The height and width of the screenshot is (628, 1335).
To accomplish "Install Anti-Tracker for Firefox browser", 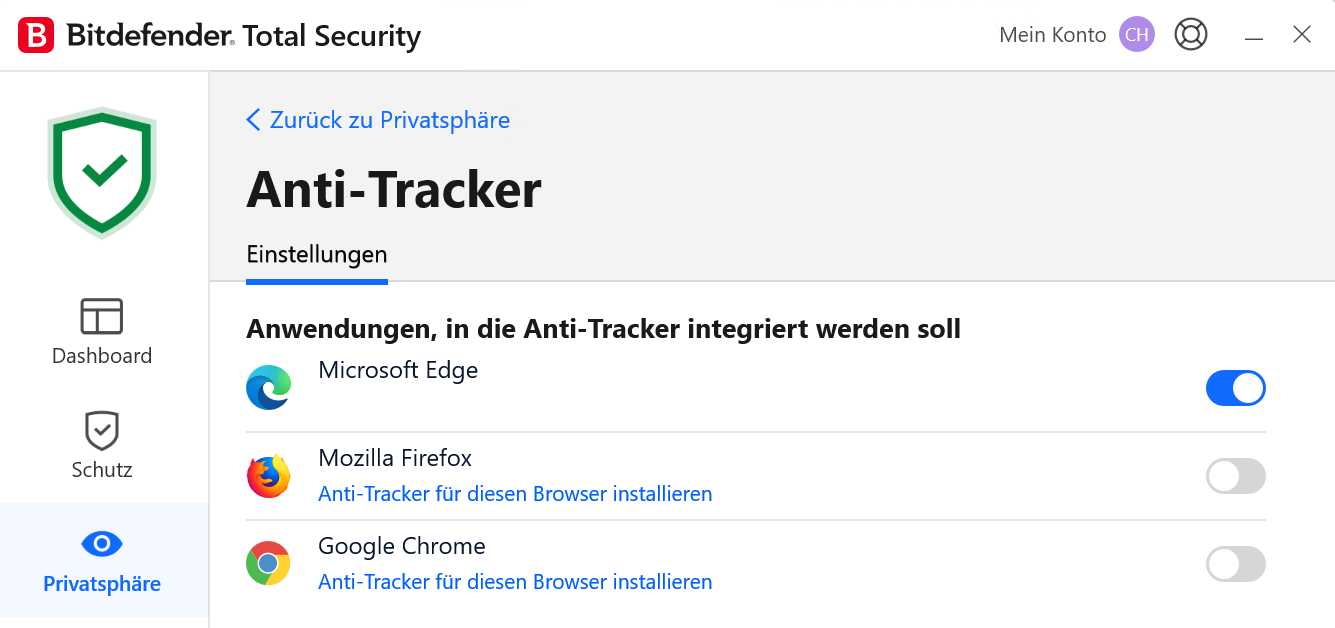I will coord(515,493).
